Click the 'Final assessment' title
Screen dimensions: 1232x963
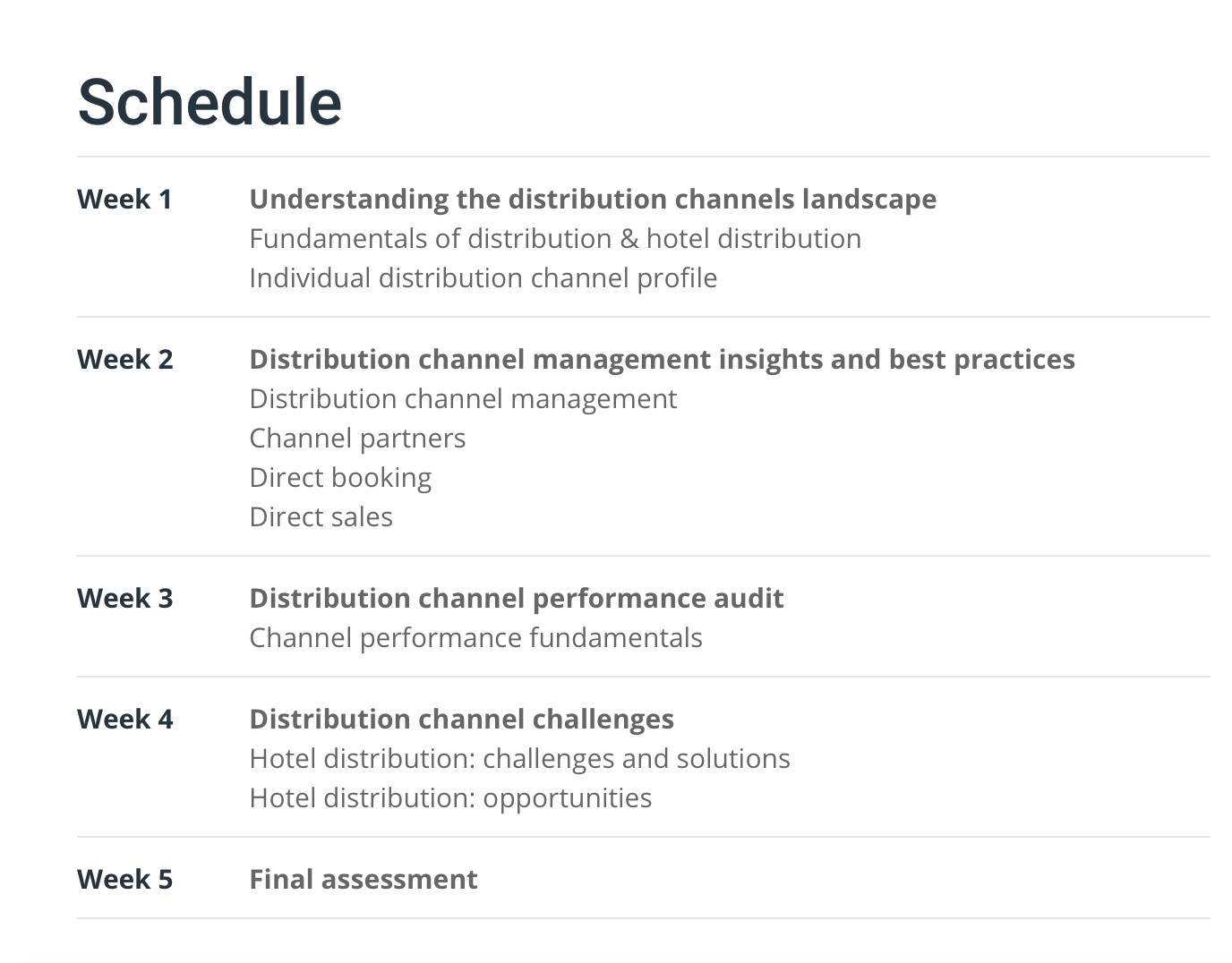coord(363,880)
